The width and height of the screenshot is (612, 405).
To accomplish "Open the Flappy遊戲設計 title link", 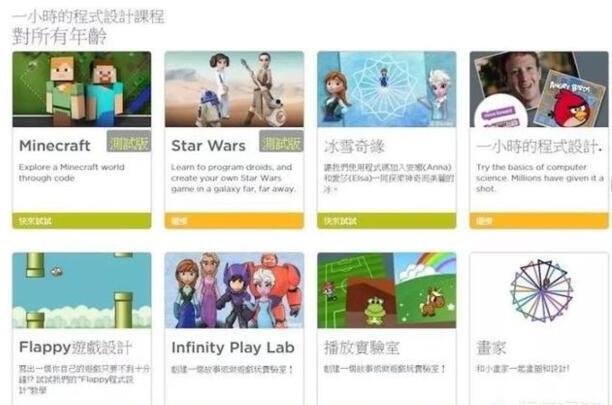I will point(76,347).
